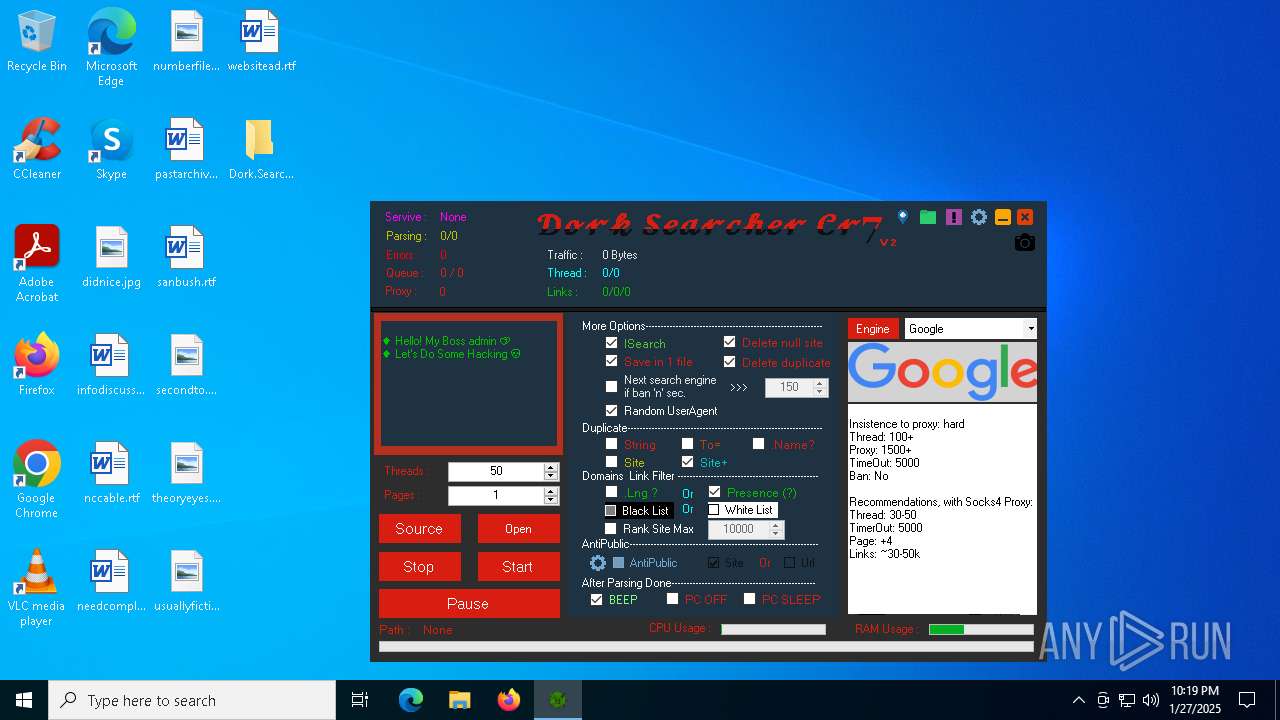
Task: Open Recycle Bin on desktop
Action: tap(37, 42)
